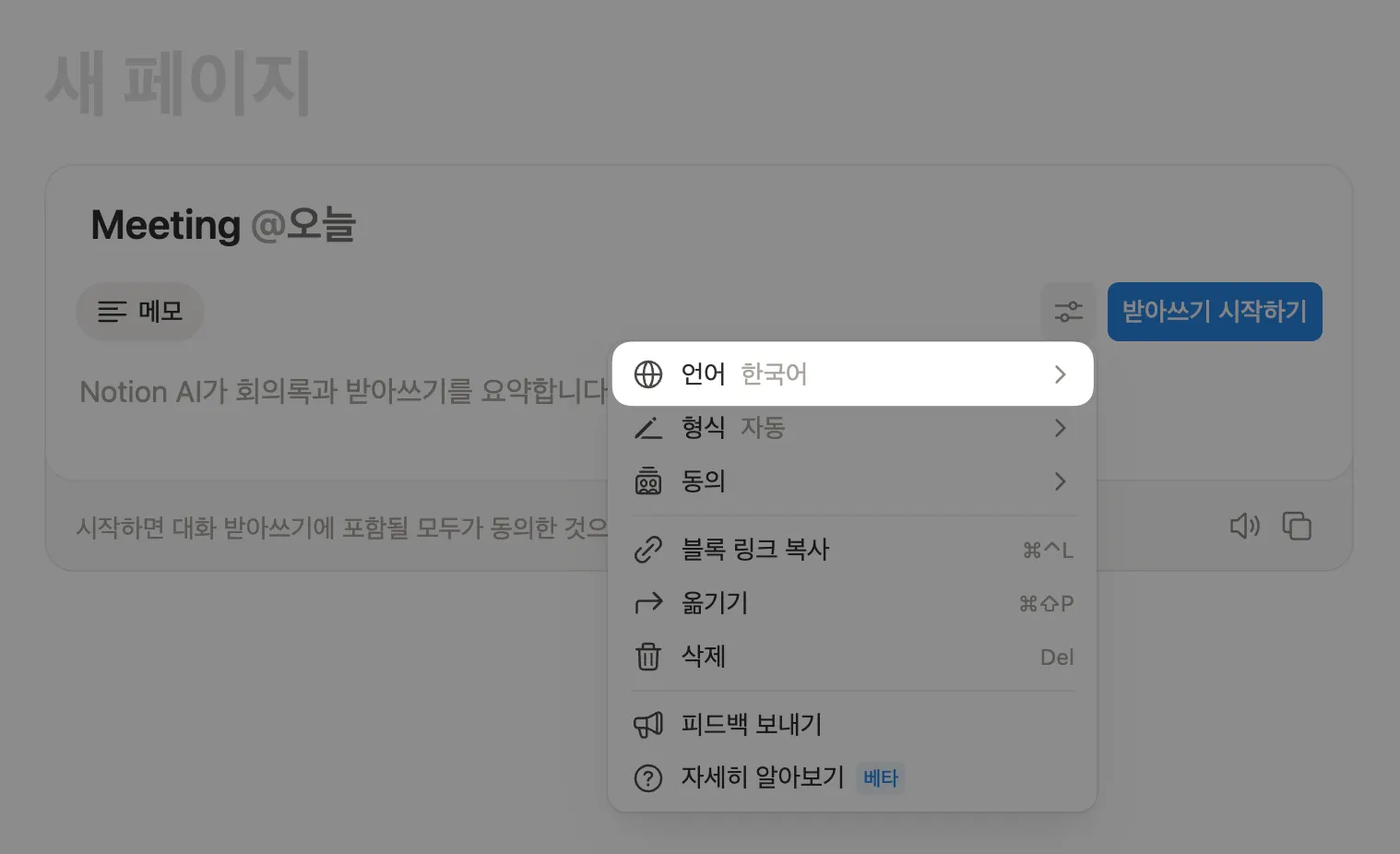Open the 동의 menu entry

tap(852, 481)
